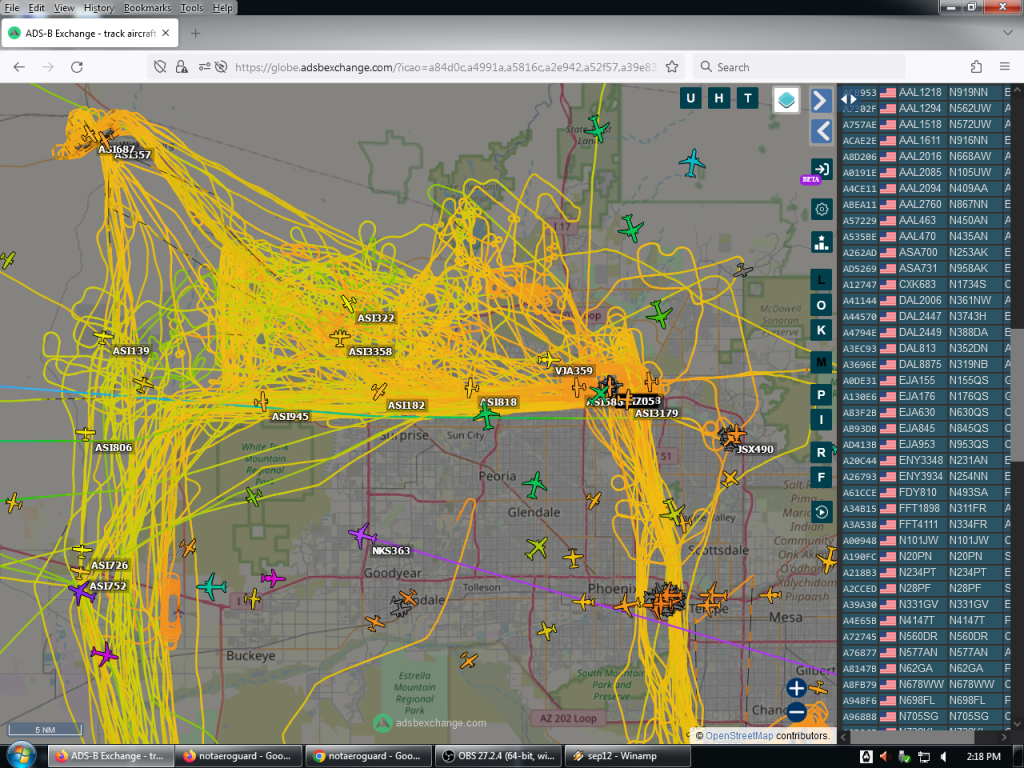Select the ASI726 aircraft icon

point(82,551)
